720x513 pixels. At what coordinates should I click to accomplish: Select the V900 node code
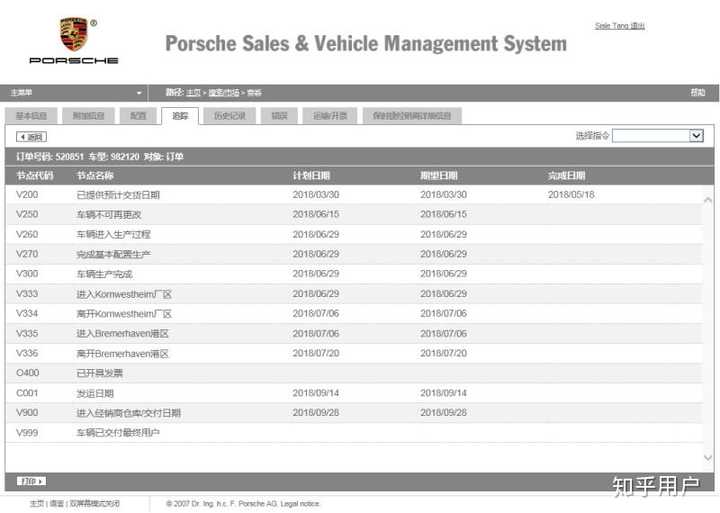pos(27,413)
